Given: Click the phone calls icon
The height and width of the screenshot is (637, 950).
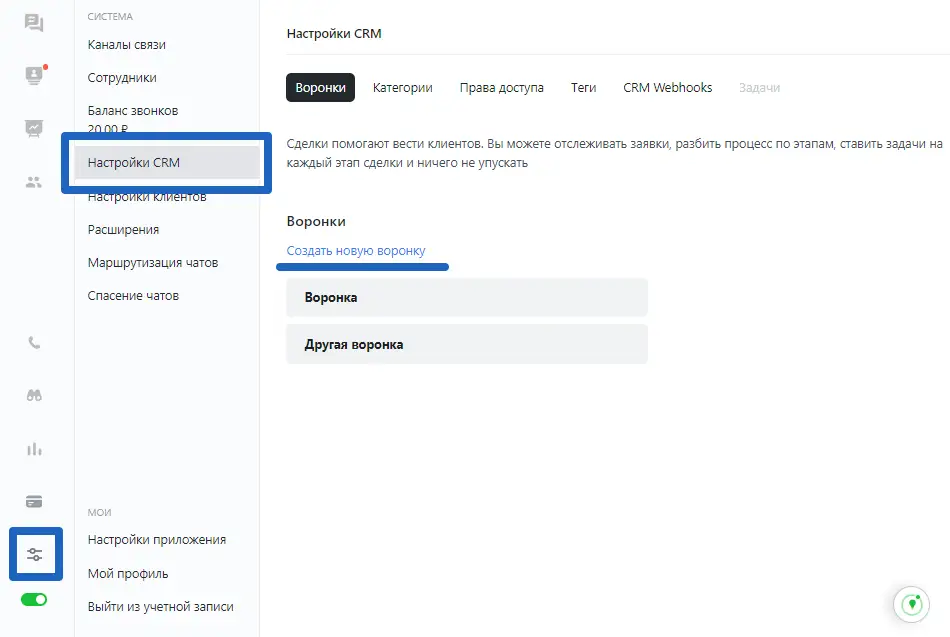Looking at the screenshot, I should pos(34,342).
